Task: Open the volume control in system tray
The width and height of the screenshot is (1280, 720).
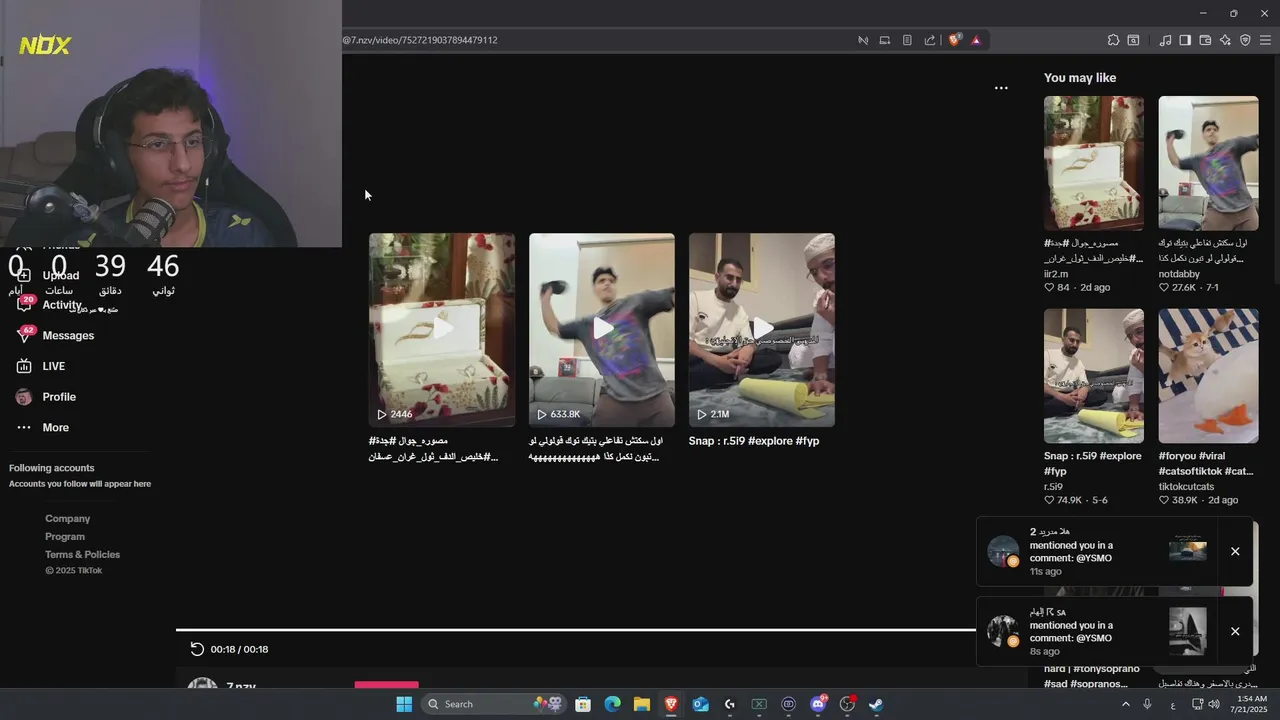Action: pos(1213,704)
